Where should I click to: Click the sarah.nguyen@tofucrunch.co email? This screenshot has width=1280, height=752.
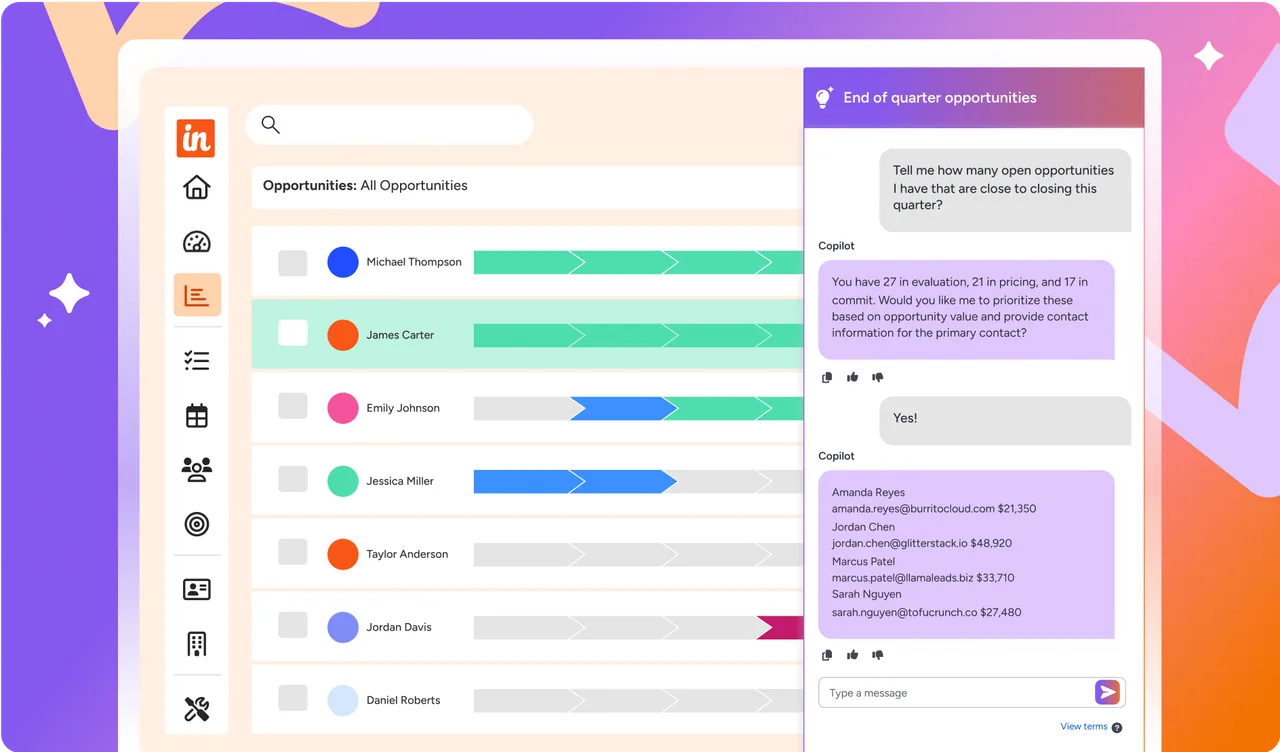click(x=904, y=612)
